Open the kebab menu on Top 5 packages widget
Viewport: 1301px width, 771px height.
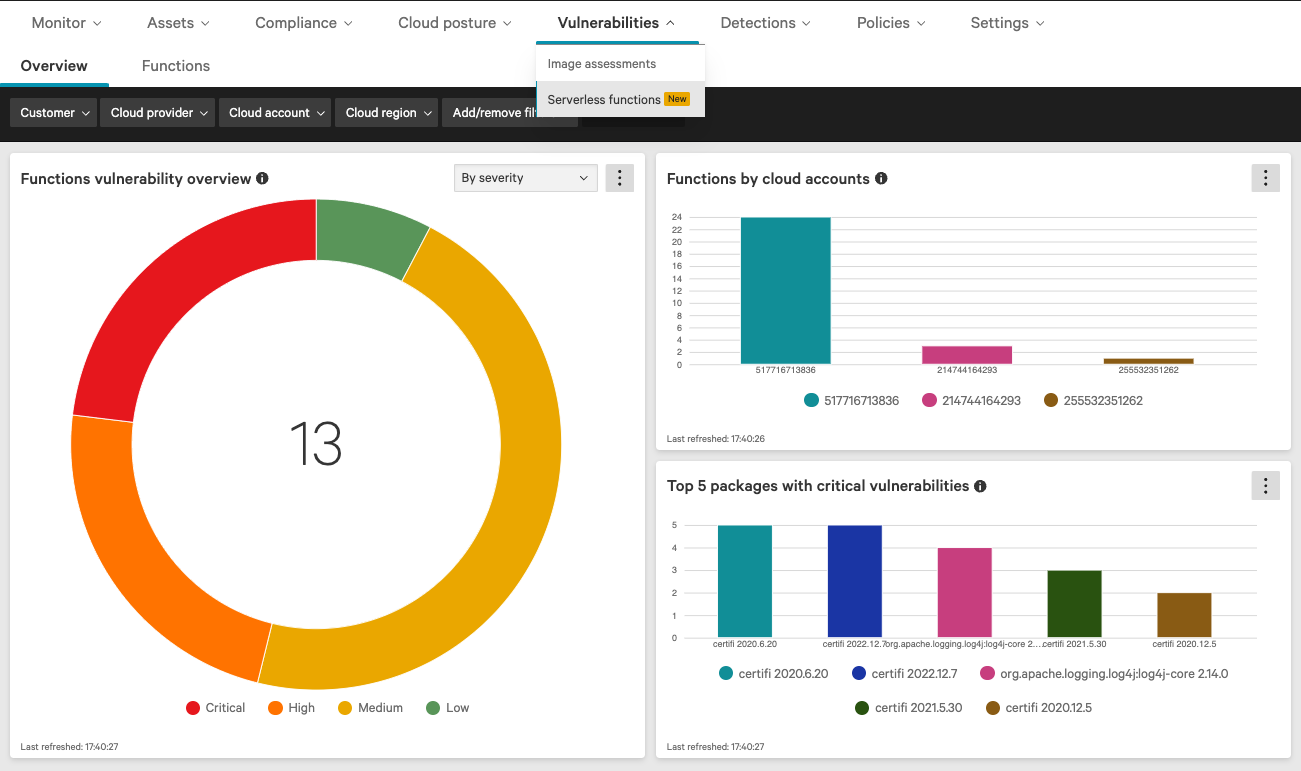1265,485
